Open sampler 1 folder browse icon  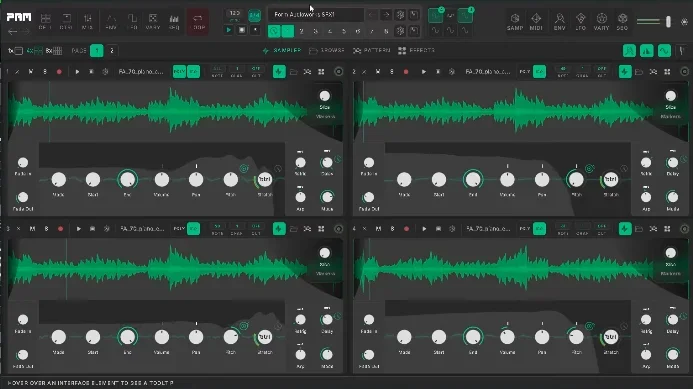click(293, 72)
